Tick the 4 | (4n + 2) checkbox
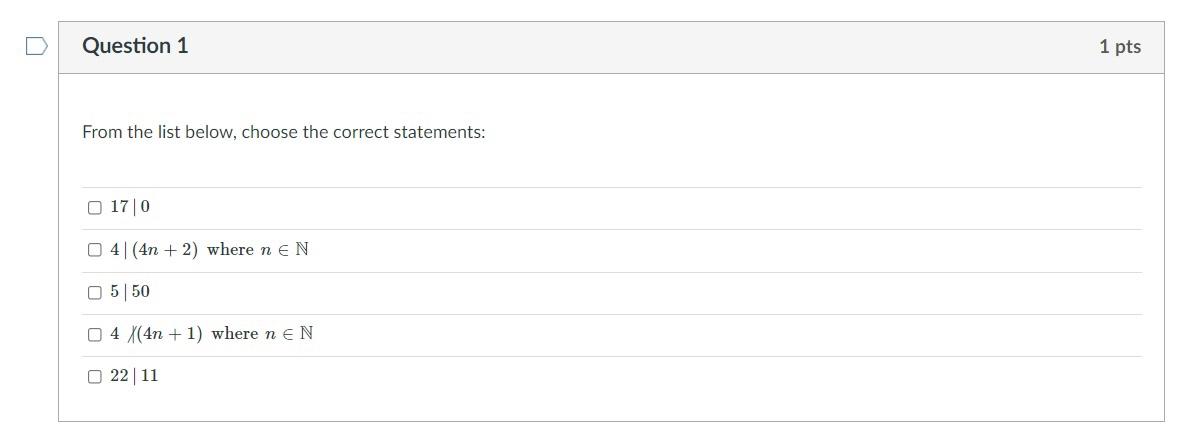This screenshot has height=424, width=1187. coord(94,250)
